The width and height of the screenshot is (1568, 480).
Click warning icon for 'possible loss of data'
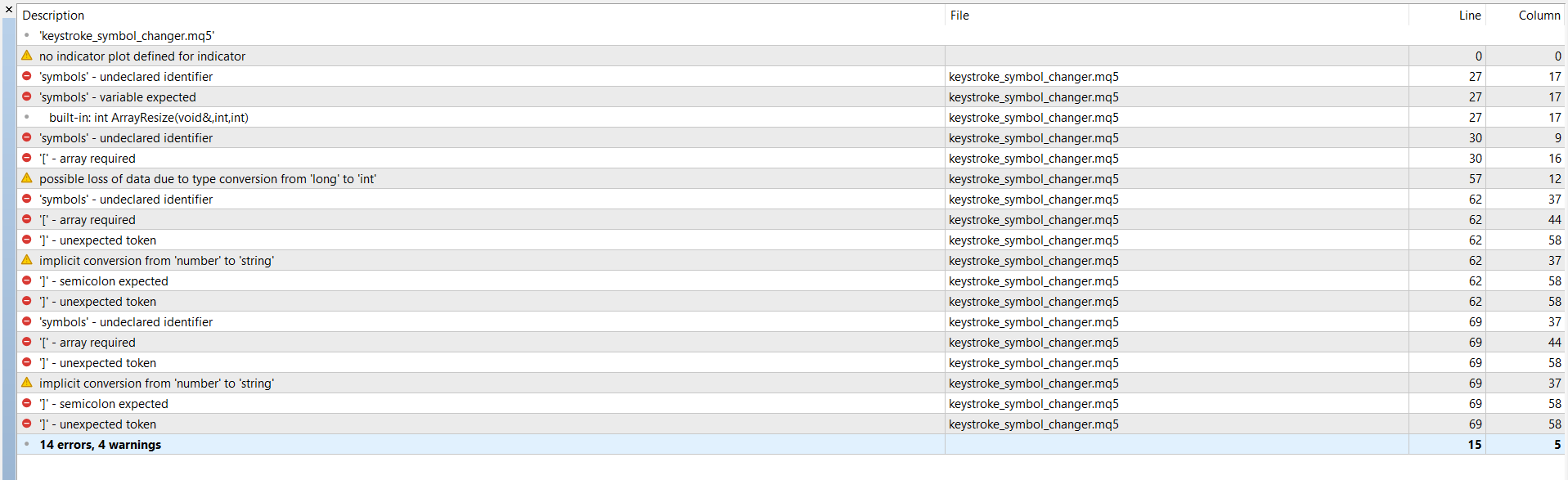[x=27, y=178]
